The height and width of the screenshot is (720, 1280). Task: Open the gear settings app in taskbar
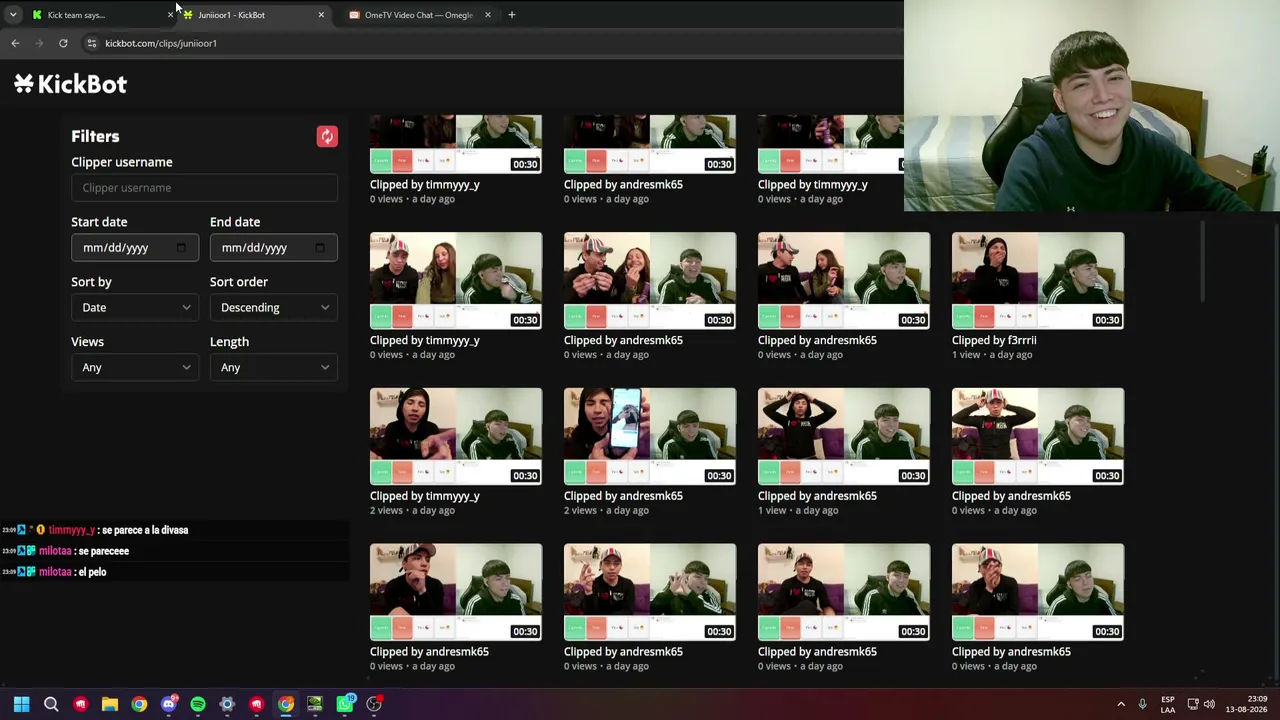click(x=227, y=704)
